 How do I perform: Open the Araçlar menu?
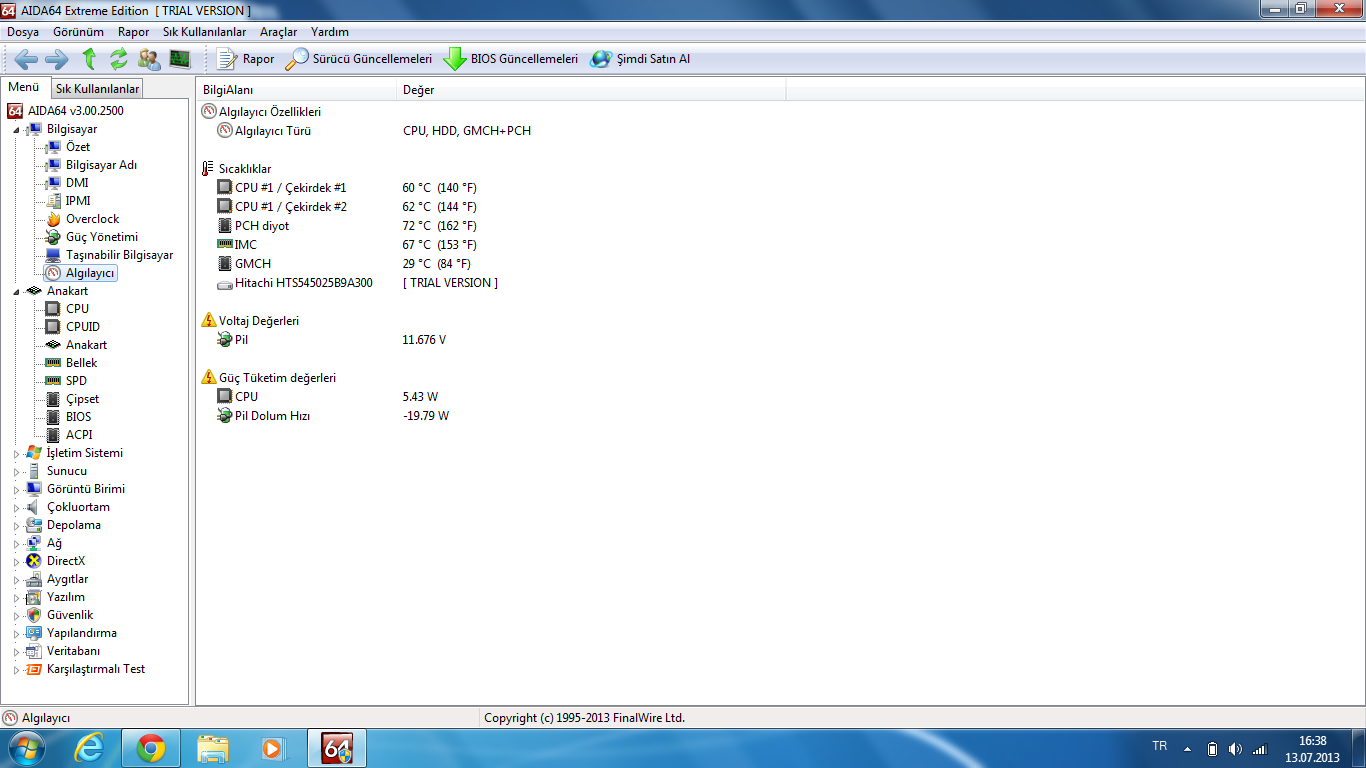(x=280, y=32)
